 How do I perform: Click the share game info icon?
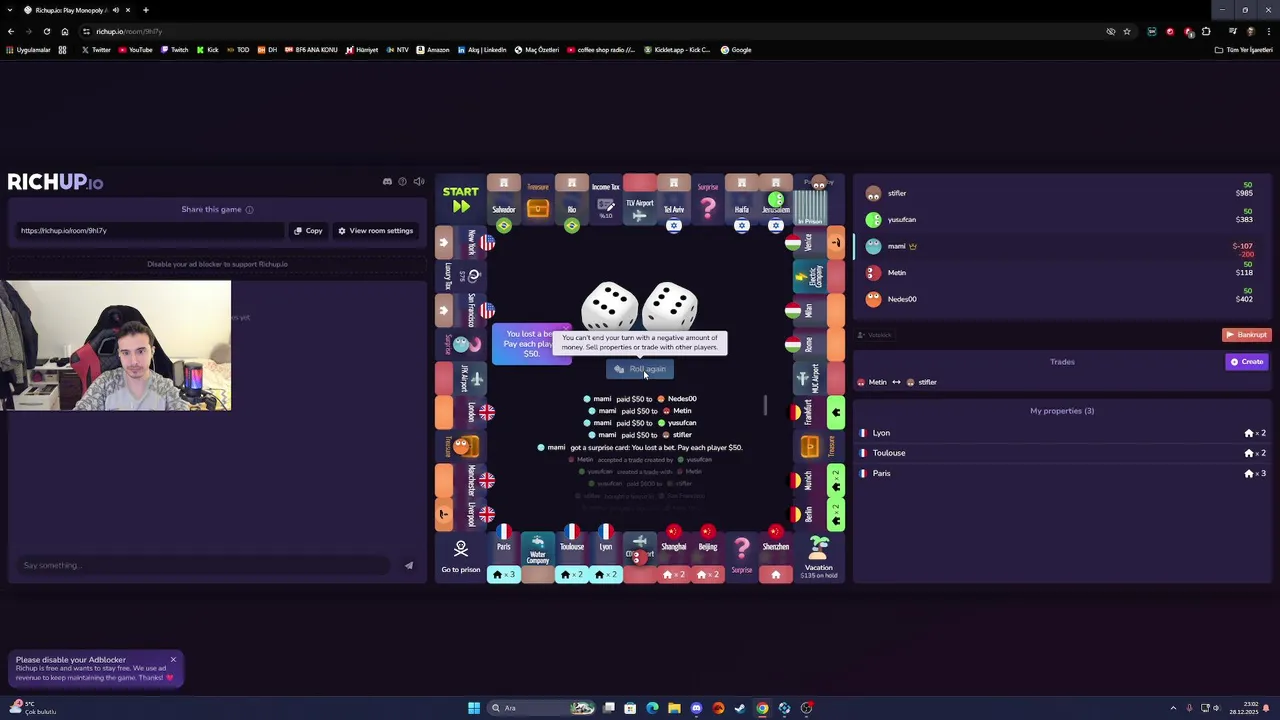click(x=249, y=210)
